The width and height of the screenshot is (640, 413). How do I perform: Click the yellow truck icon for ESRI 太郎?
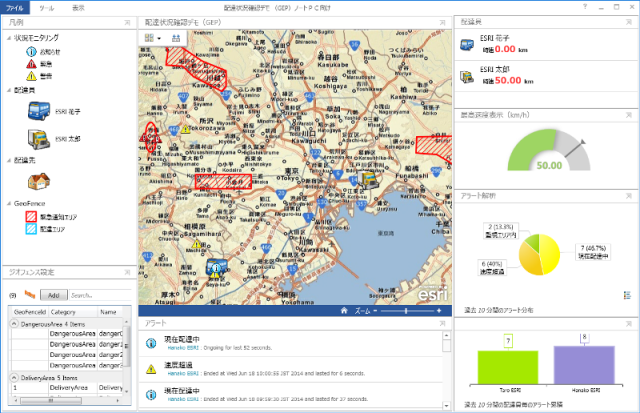[x=34, y=137]
